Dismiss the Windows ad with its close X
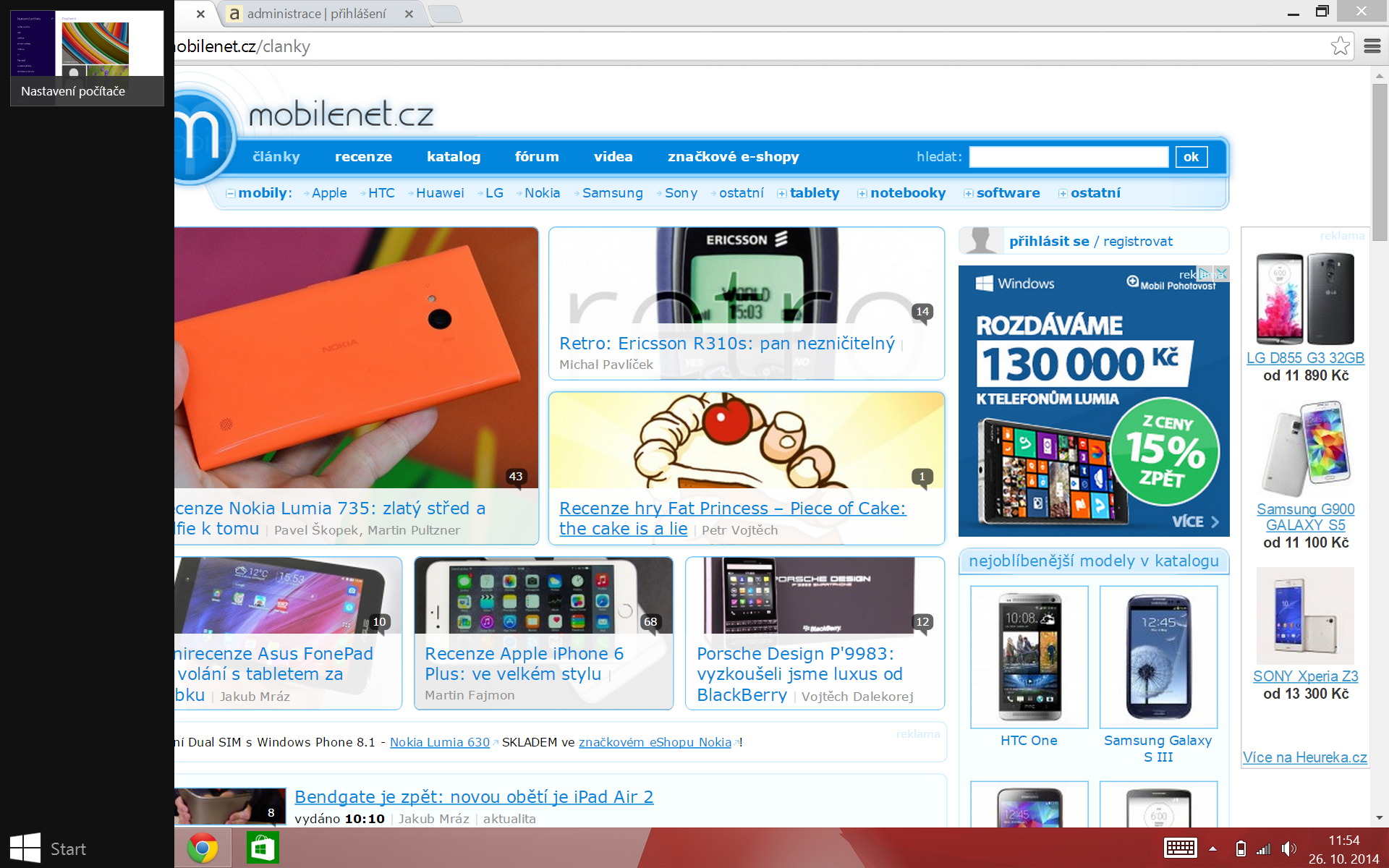 pos(1221,273)
